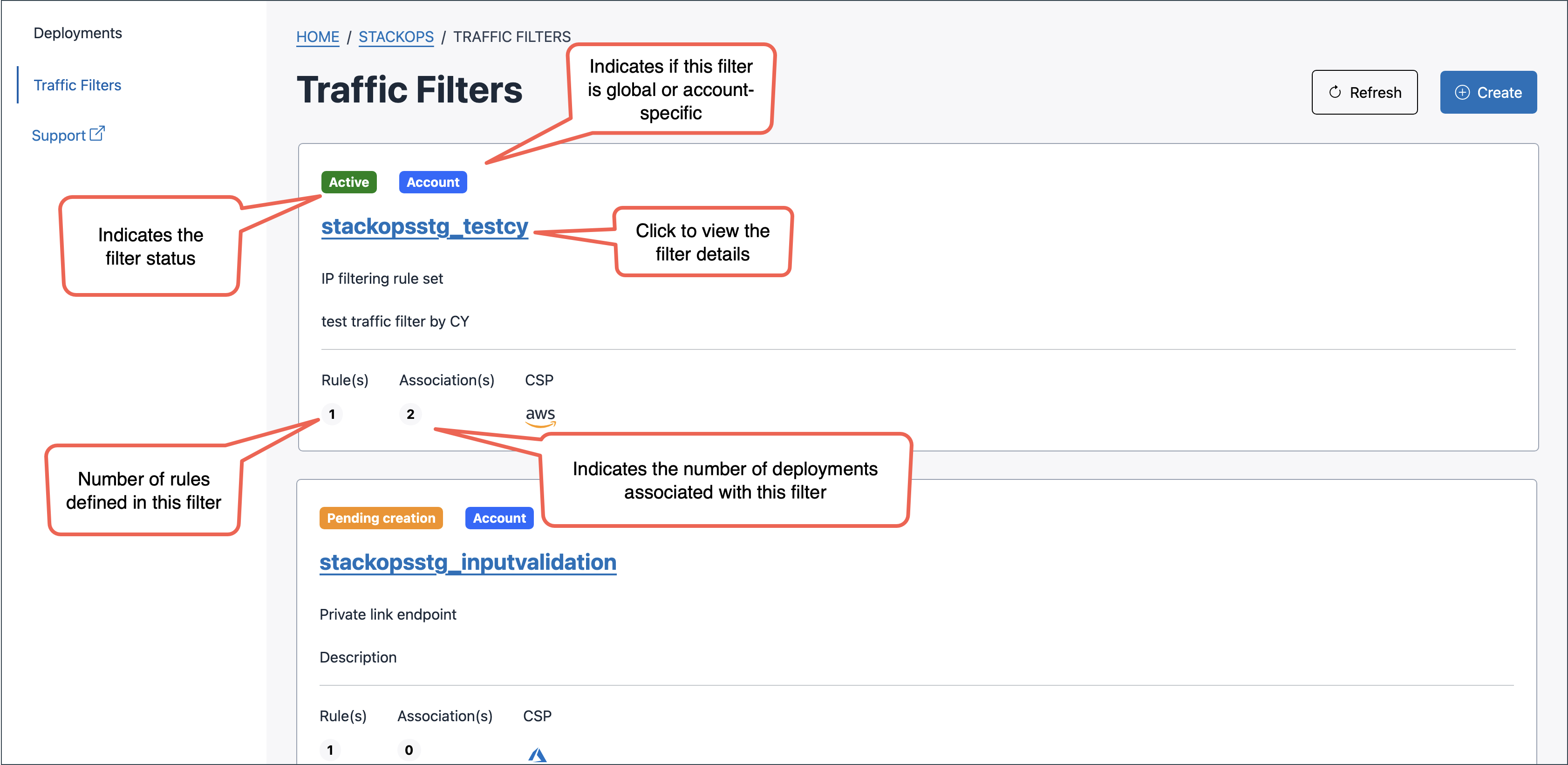
Task: Click Association(s) label in stackopsstg_testcy card
Action: pyautogui.click(x=447, y=380)
